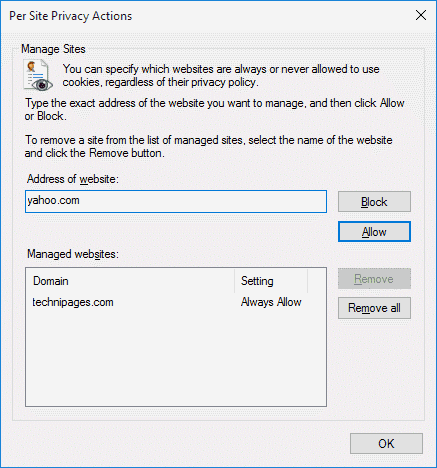Click the Block button
The height and width of the screenshot is (468, 437).
pos(374,202)
